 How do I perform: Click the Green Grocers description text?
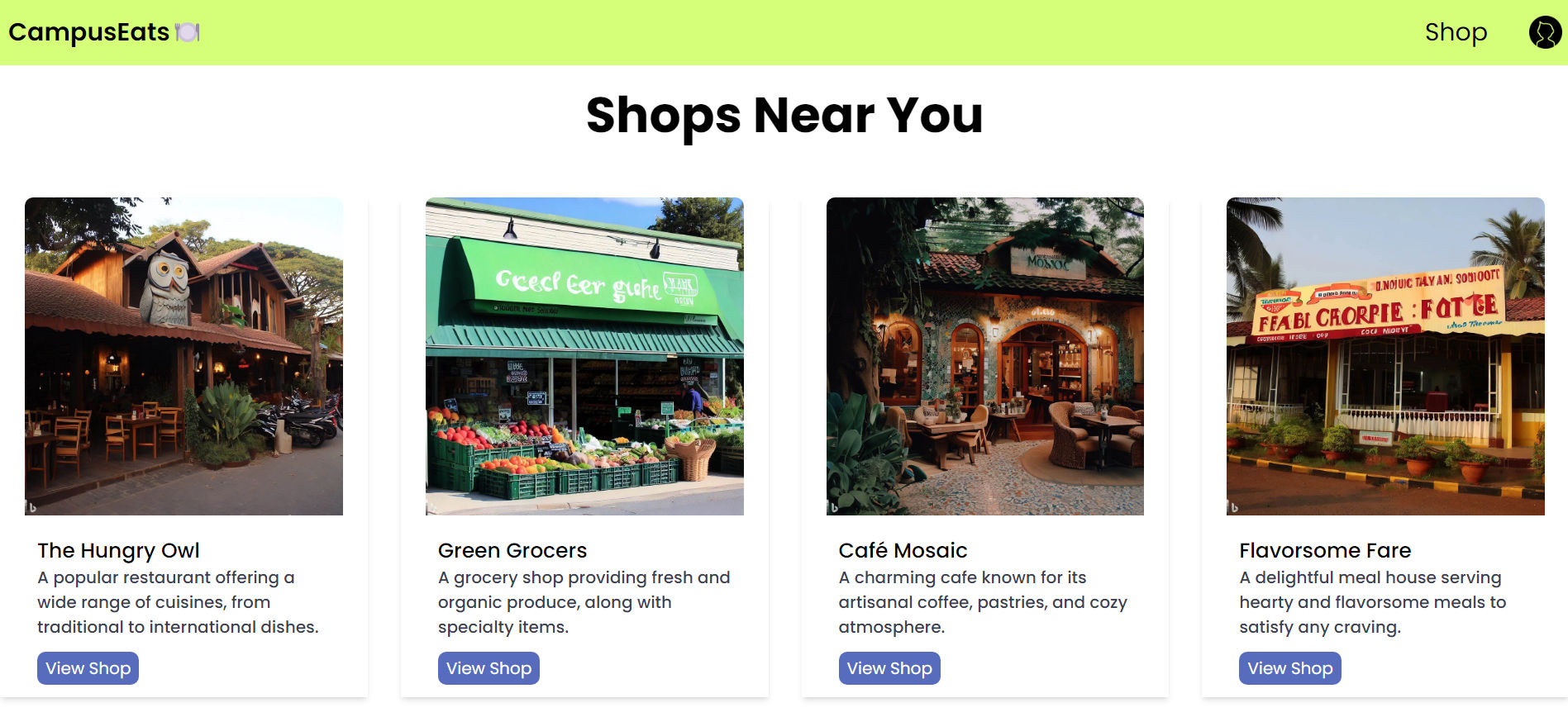(584, 602)
